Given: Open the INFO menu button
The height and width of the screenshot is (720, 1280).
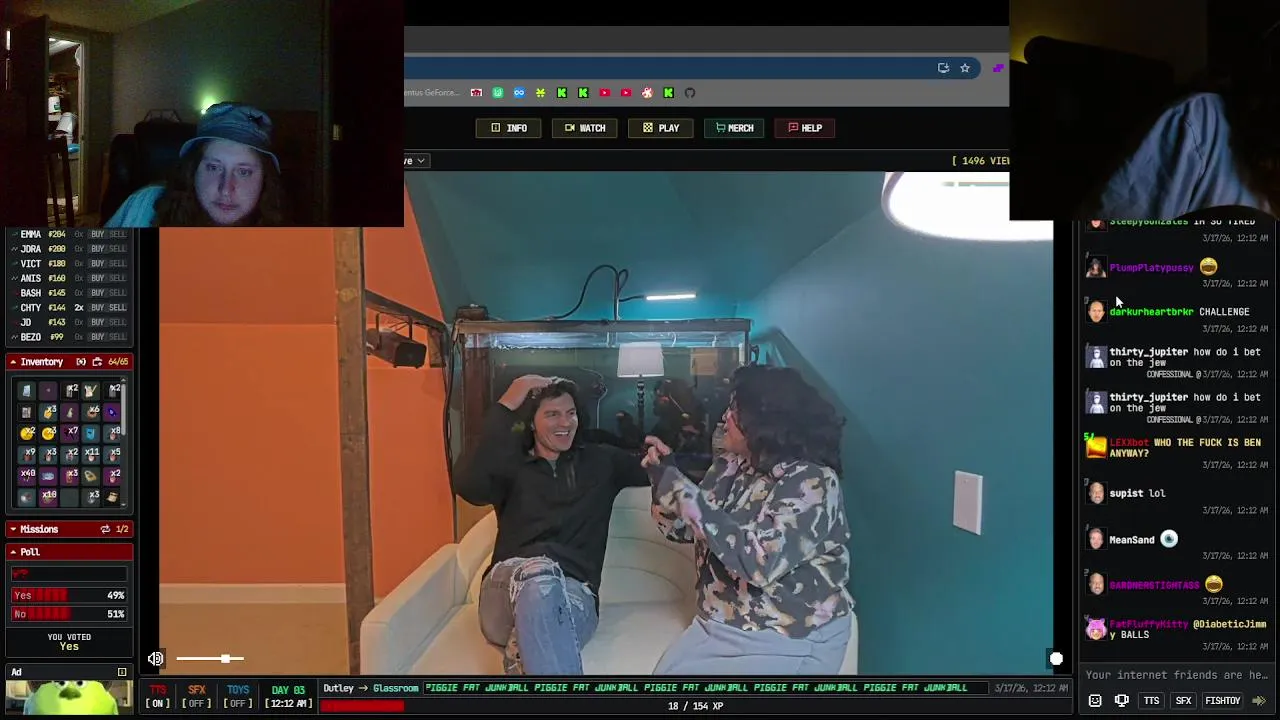Looking at the screenshot, I should [509, 128].
